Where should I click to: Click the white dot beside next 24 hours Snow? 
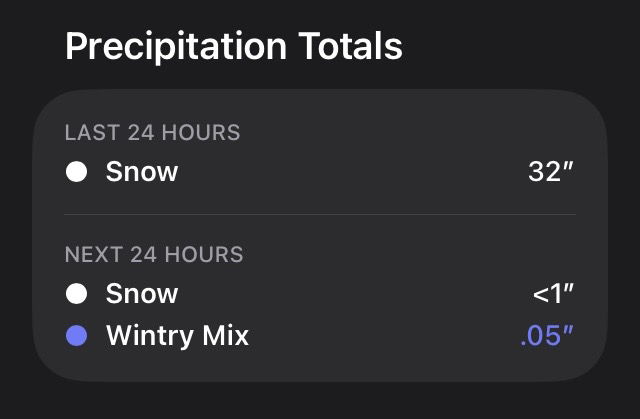77,294
